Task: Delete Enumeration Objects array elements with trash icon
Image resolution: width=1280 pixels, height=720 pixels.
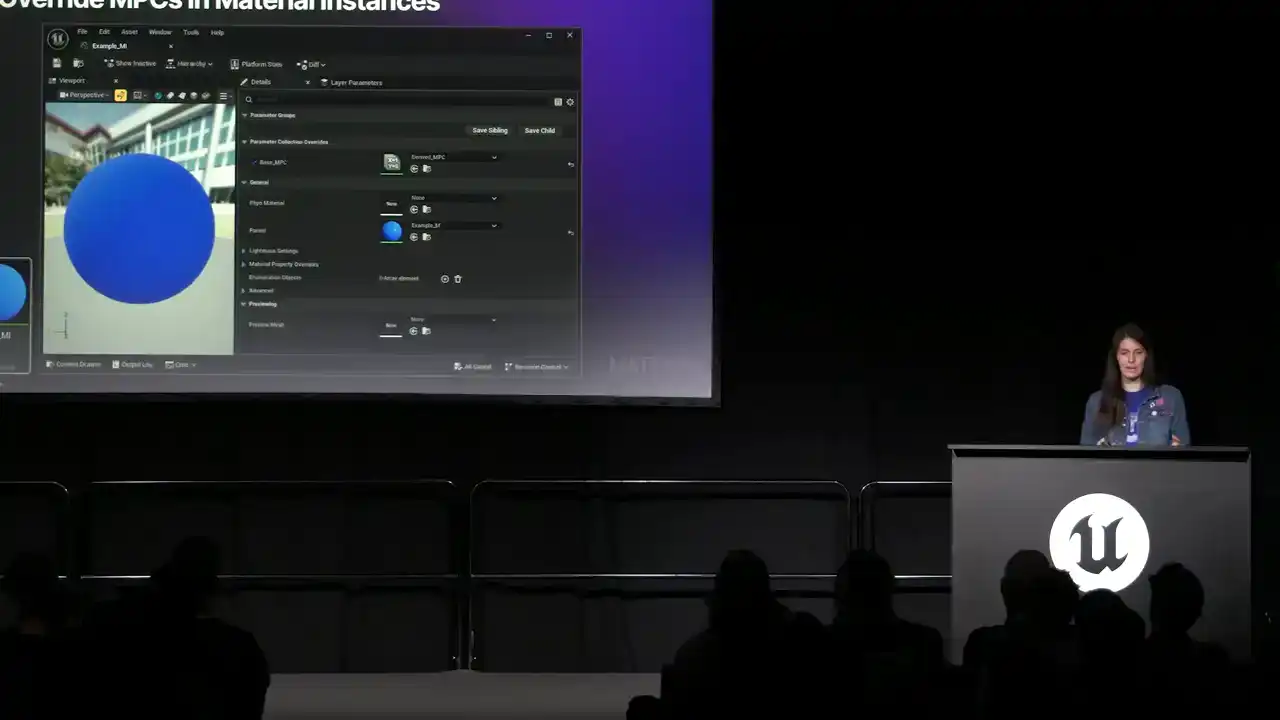Action: pos(458,279)
